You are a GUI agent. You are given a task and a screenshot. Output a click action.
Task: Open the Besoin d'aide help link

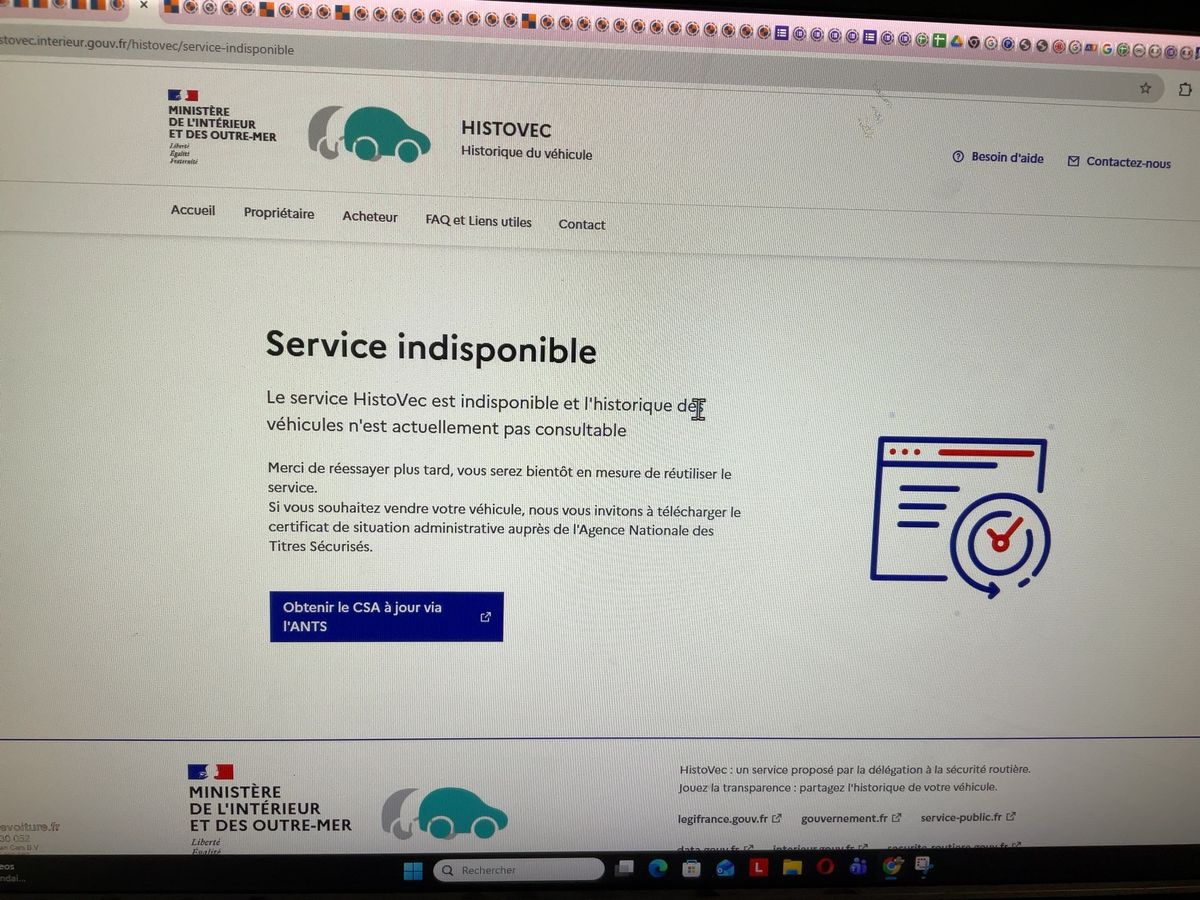[x=998, y=157]
